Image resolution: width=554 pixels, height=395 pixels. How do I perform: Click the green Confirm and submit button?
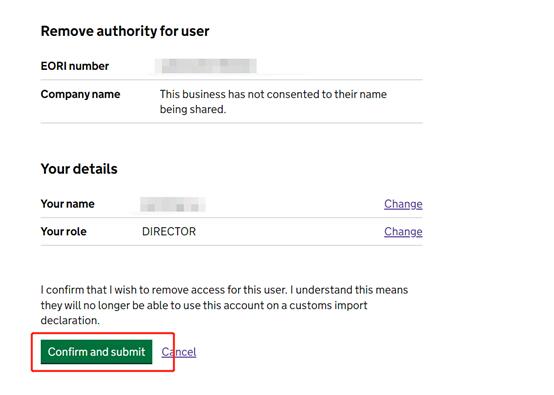point(96,352)
